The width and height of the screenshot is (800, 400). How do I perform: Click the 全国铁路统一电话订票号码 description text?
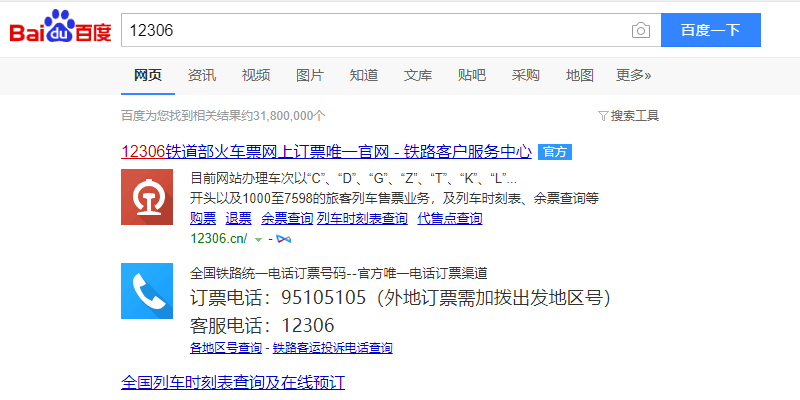[x=339, y=273]
